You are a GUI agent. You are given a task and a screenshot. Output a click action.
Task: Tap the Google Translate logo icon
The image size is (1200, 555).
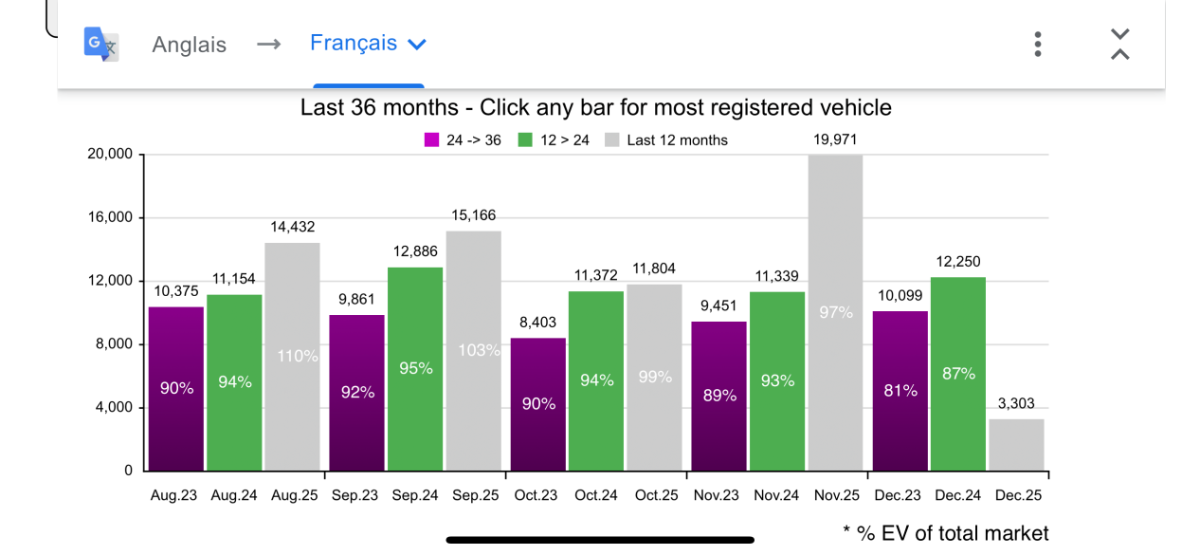(101, 44)
